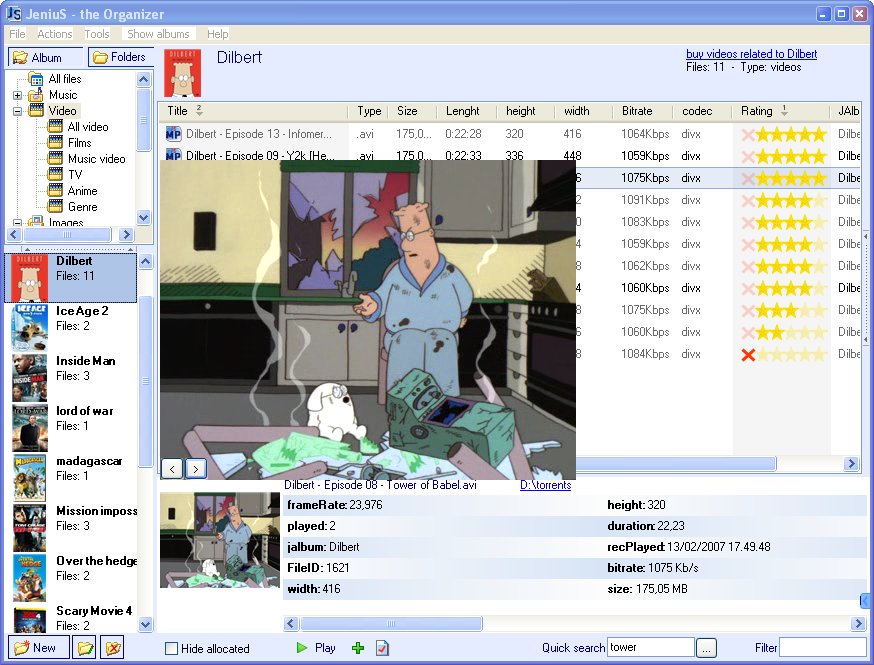Click the small video thumbnail in details
The width and height of the screenshot is (874, 665).
(x=220, y=540)
